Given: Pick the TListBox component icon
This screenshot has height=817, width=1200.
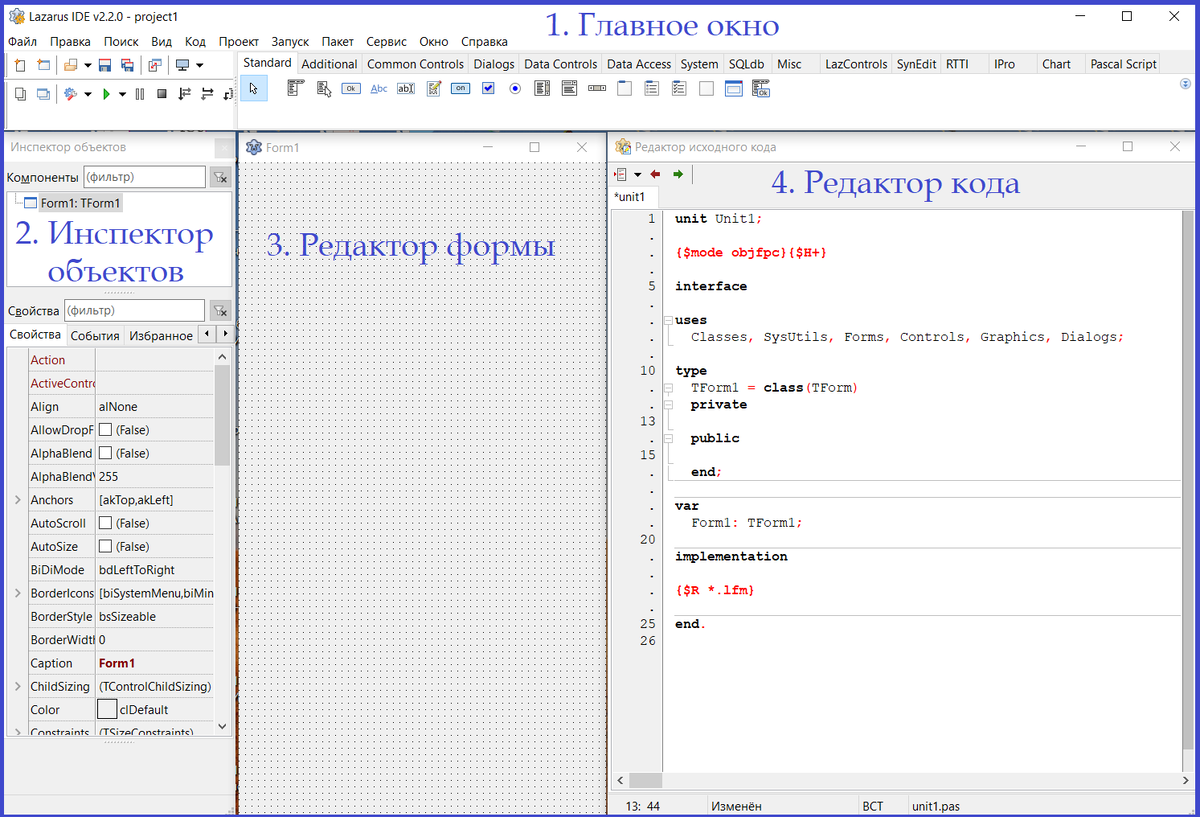Looking at the screenshot, I should click(x=542, y=89).
